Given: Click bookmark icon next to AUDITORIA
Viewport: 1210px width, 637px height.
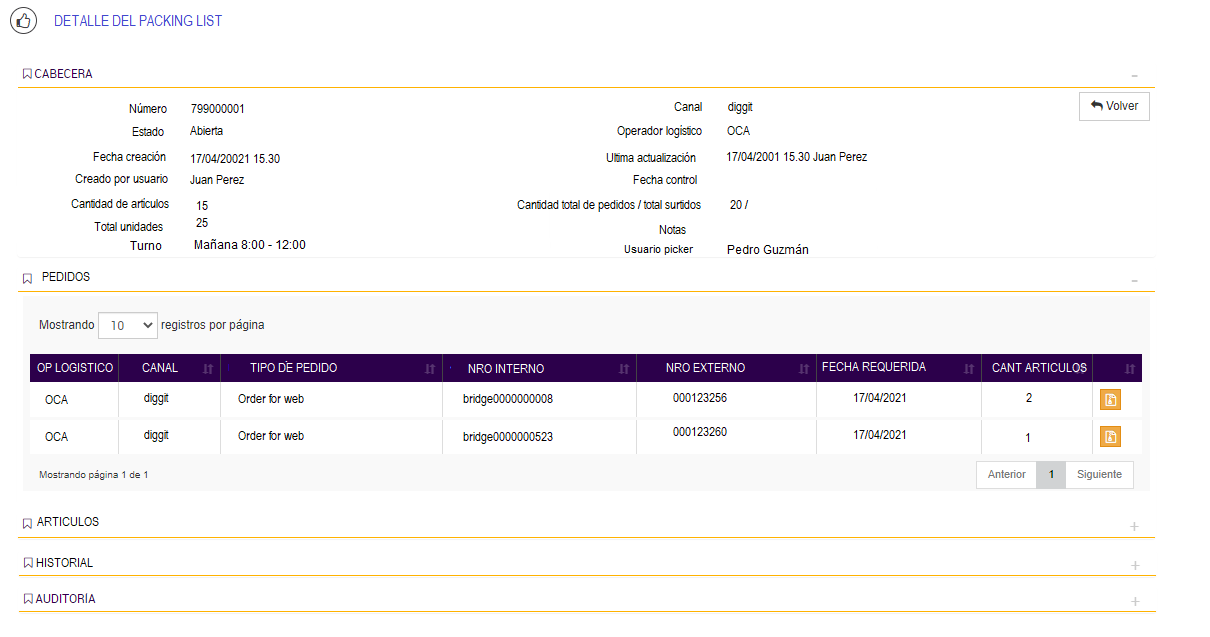Looking at the screenshot, I should [27, 599].
